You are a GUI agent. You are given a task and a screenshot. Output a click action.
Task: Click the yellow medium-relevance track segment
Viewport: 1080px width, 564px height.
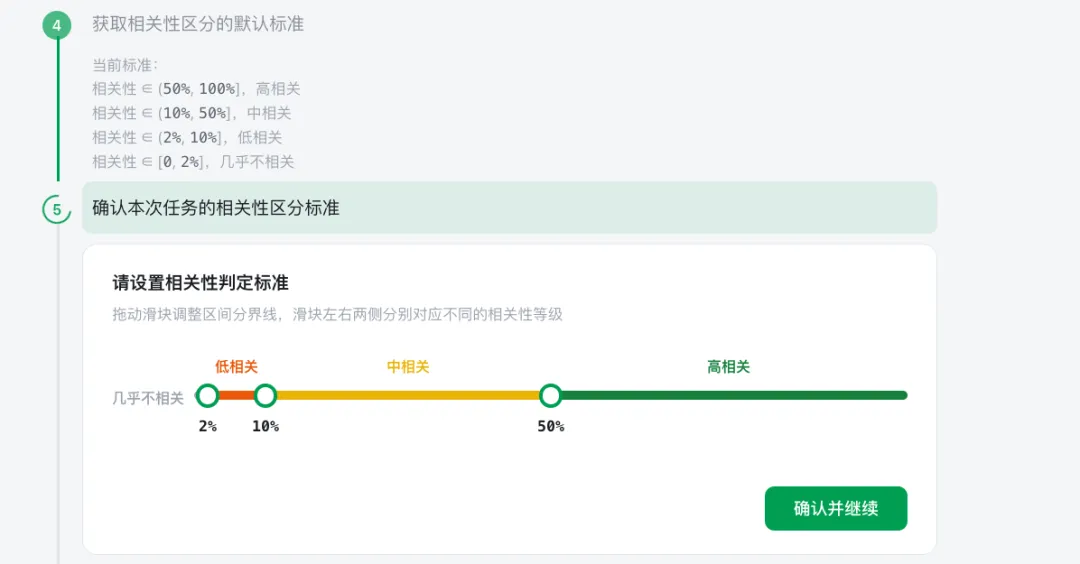(x=407, y=396)
